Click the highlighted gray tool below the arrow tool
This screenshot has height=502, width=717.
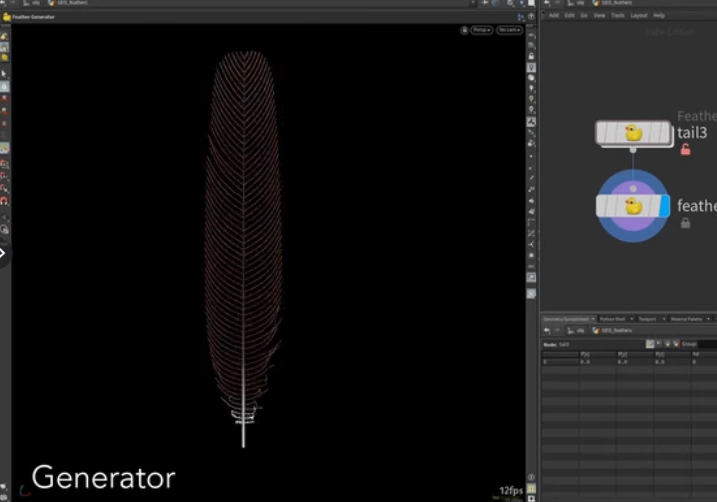point(4,86)
